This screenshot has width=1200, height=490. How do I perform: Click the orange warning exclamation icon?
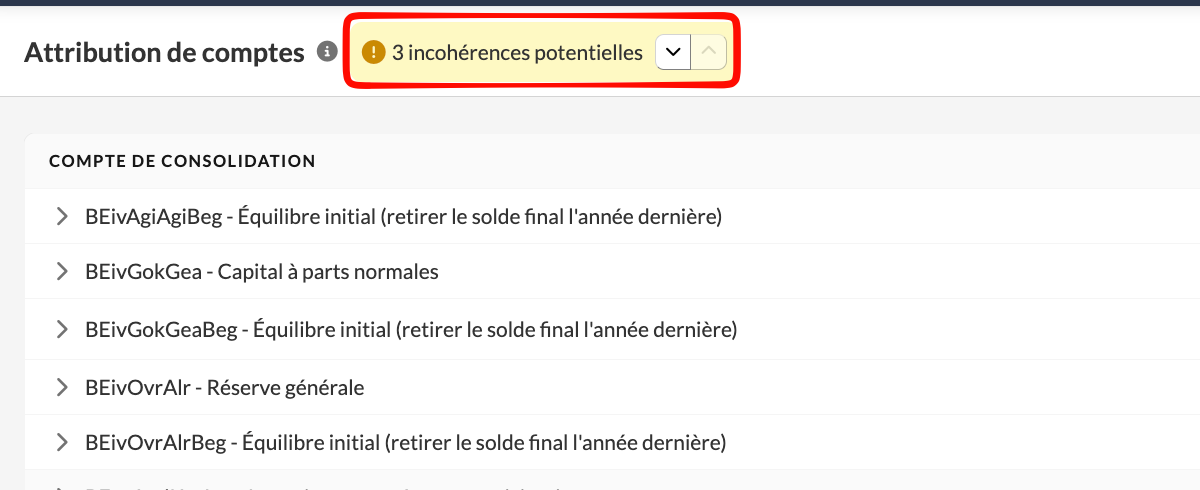tap(373, 52)
